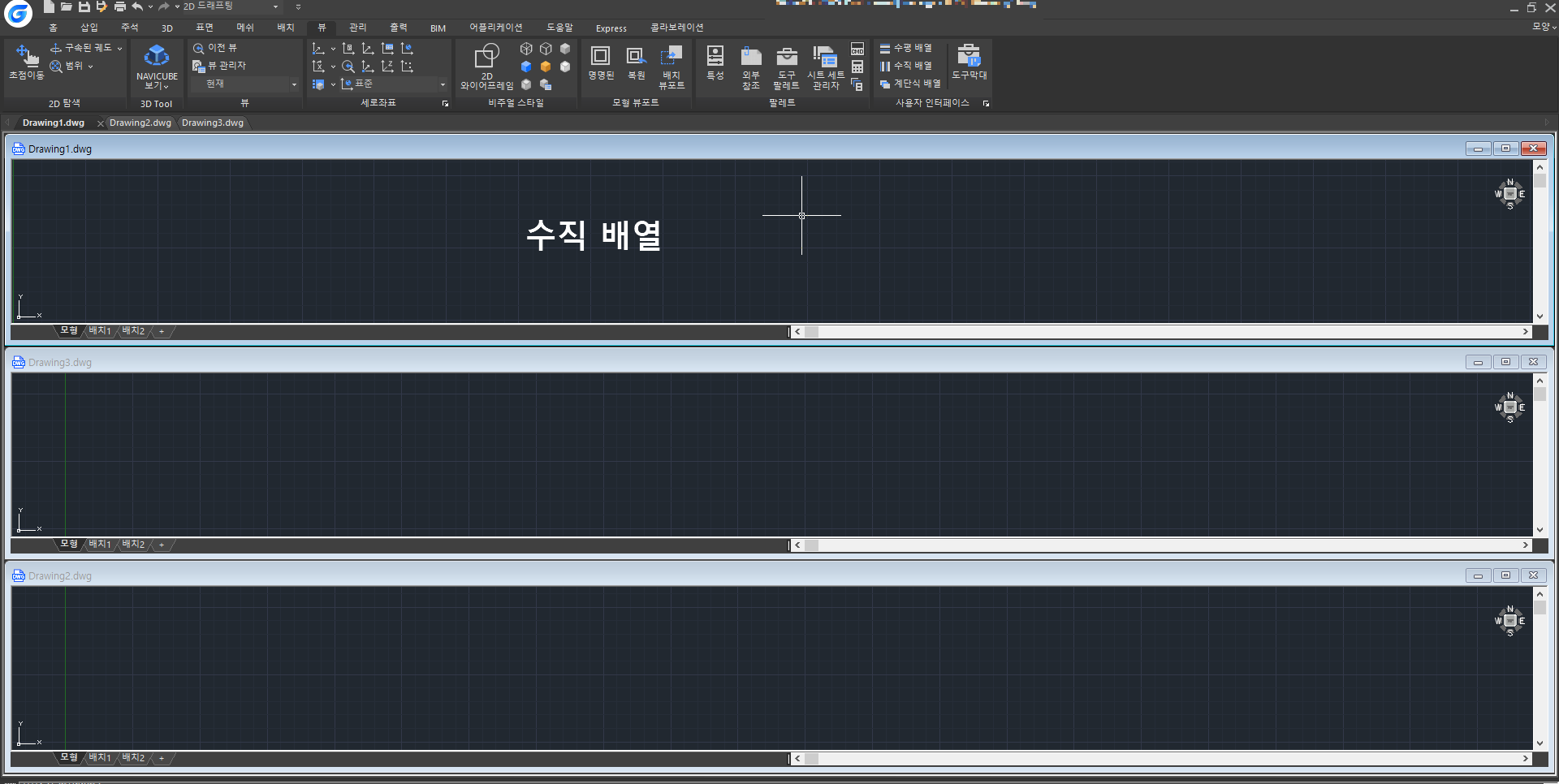Click the 명명된 viewports button
1559x784 pixels.
(601, 62)
